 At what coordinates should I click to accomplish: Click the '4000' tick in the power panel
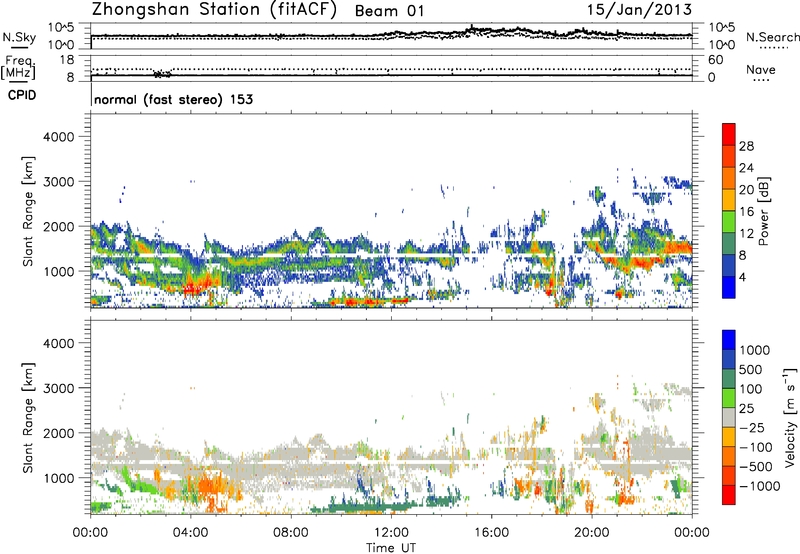58,137
